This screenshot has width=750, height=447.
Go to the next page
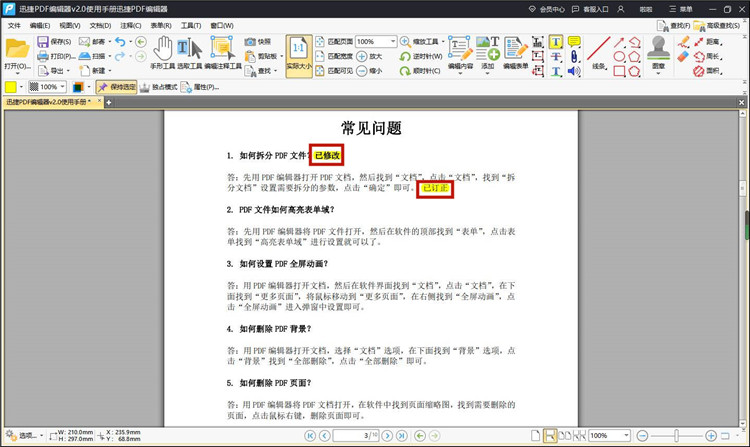[x=387, y=436]
